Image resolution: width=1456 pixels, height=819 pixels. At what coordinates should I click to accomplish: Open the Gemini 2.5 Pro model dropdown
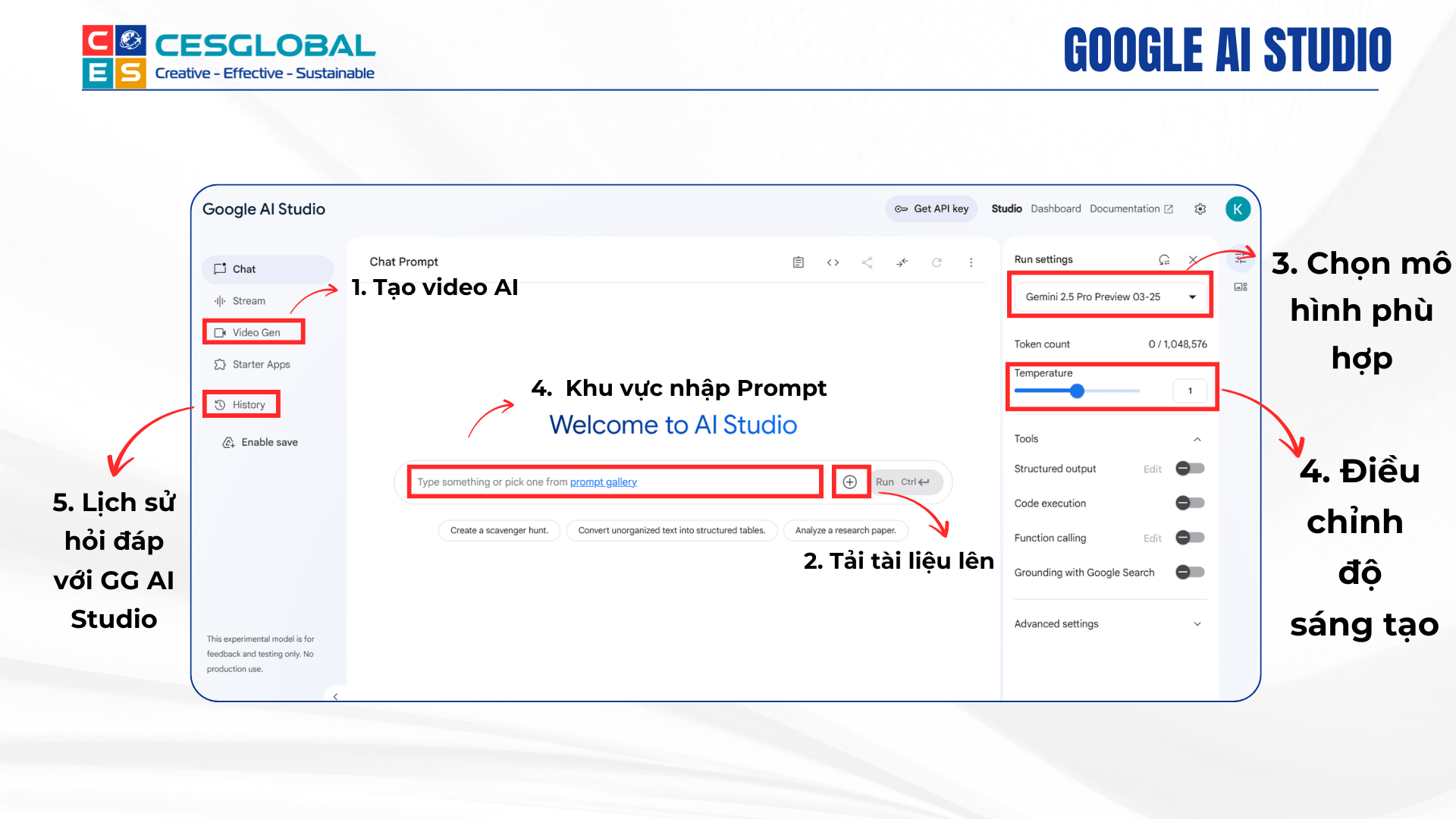1110,297
